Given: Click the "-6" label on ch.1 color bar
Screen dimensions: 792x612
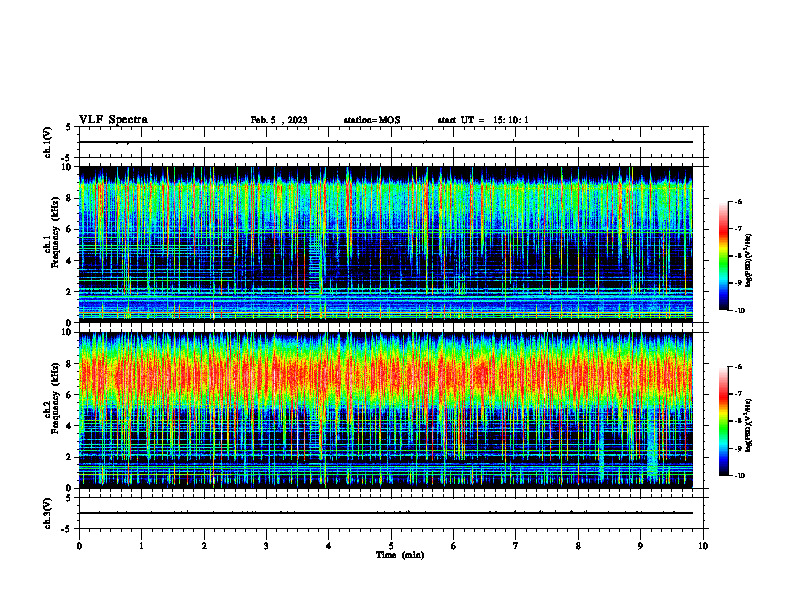Looking at the screenshot, I should [738, 201].
